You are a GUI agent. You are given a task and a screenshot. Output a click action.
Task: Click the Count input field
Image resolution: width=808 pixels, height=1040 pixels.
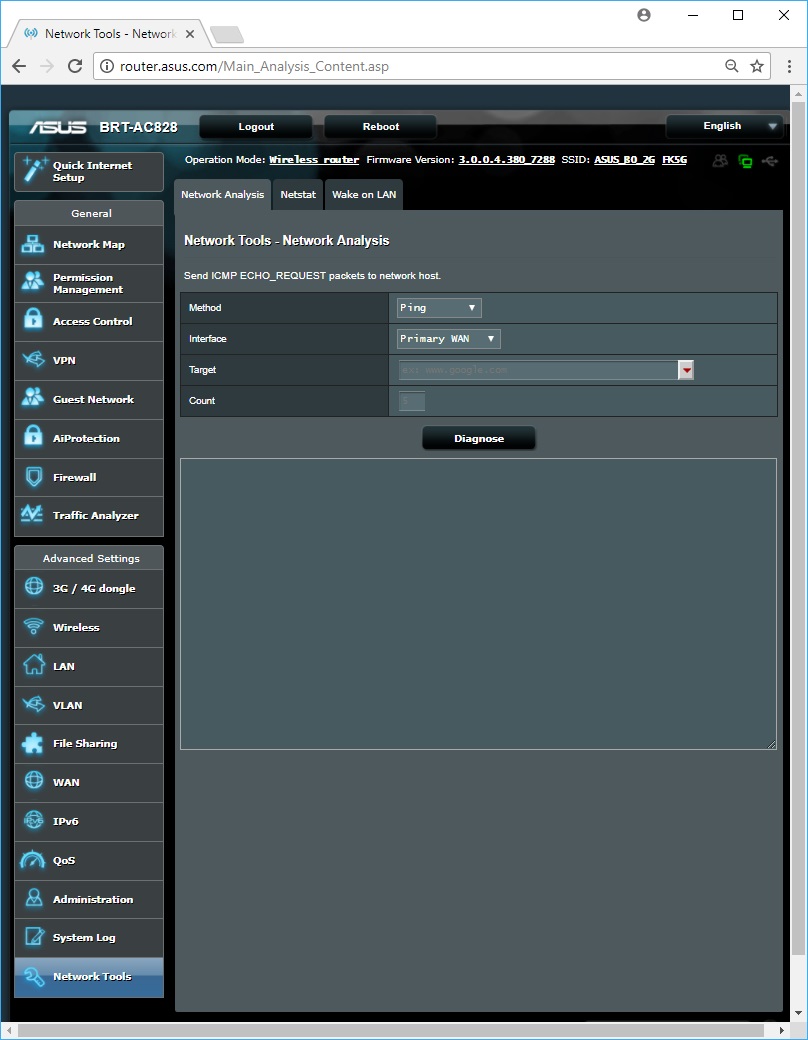coord(412,401)
